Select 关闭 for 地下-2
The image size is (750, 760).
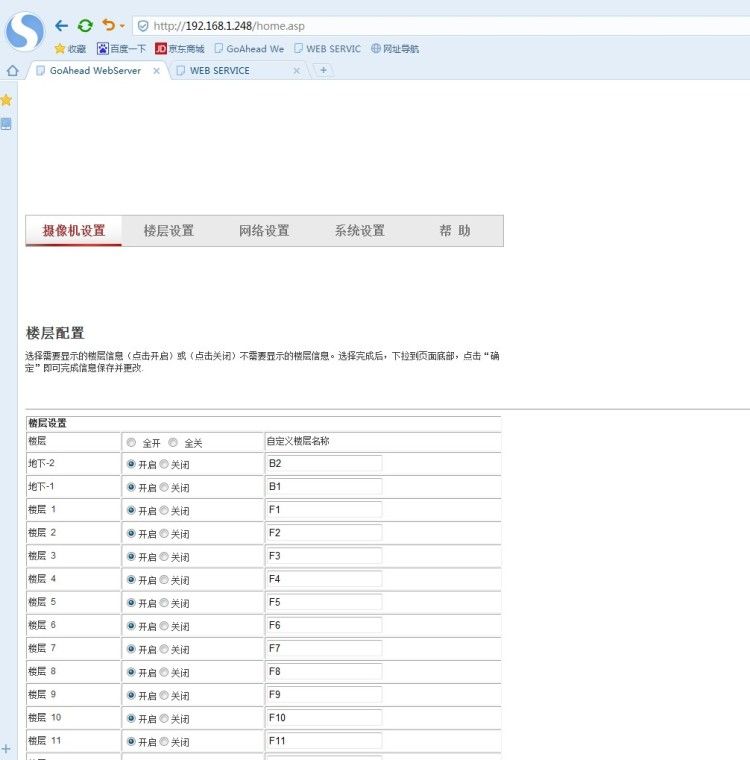[164, 464]
